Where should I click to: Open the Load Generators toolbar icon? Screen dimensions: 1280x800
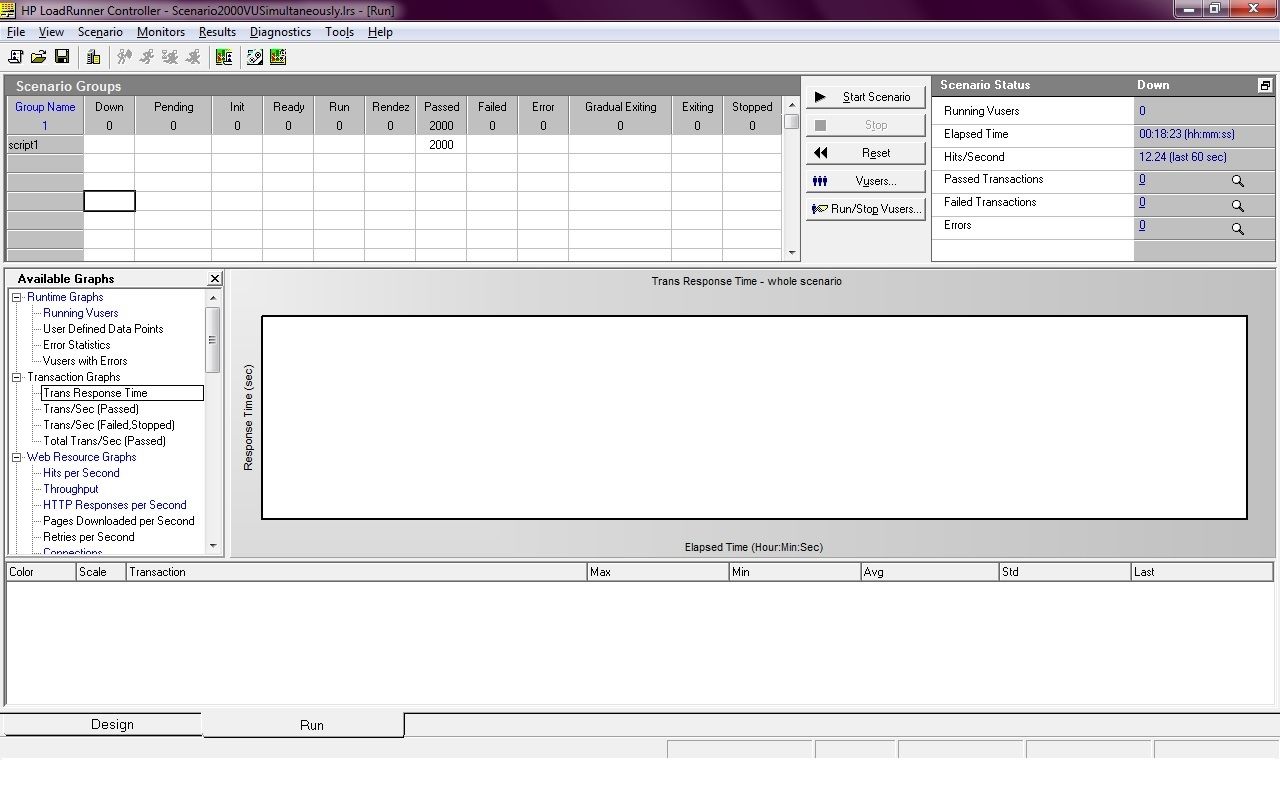pyautogui.click(x=93, y=57)
